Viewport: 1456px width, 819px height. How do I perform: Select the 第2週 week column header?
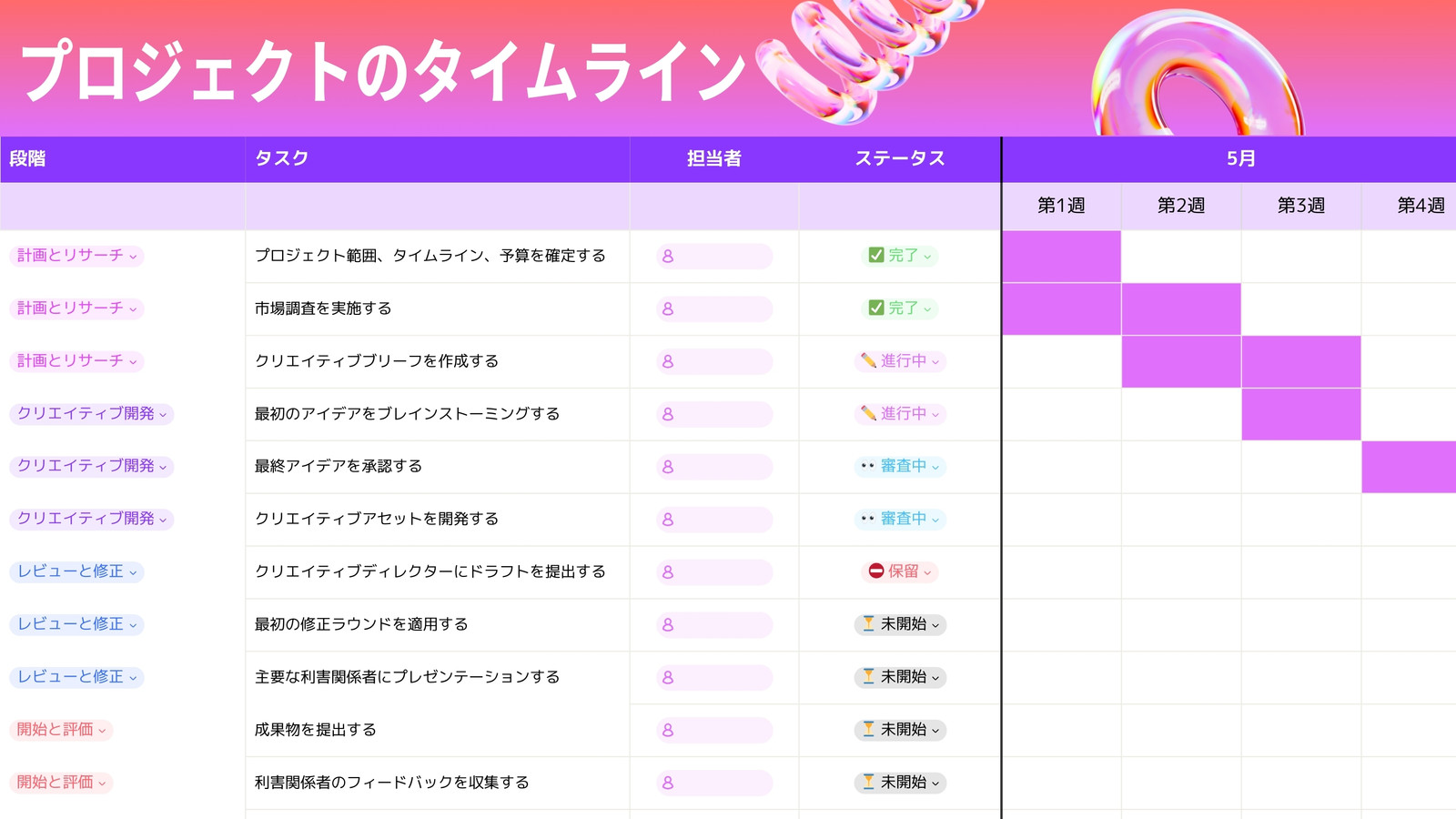coord(1181,206)
